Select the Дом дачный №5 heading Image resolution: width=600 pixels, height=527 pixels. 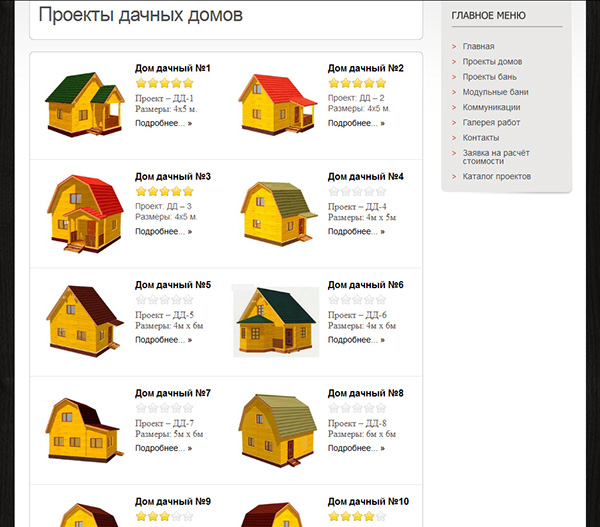173,285
